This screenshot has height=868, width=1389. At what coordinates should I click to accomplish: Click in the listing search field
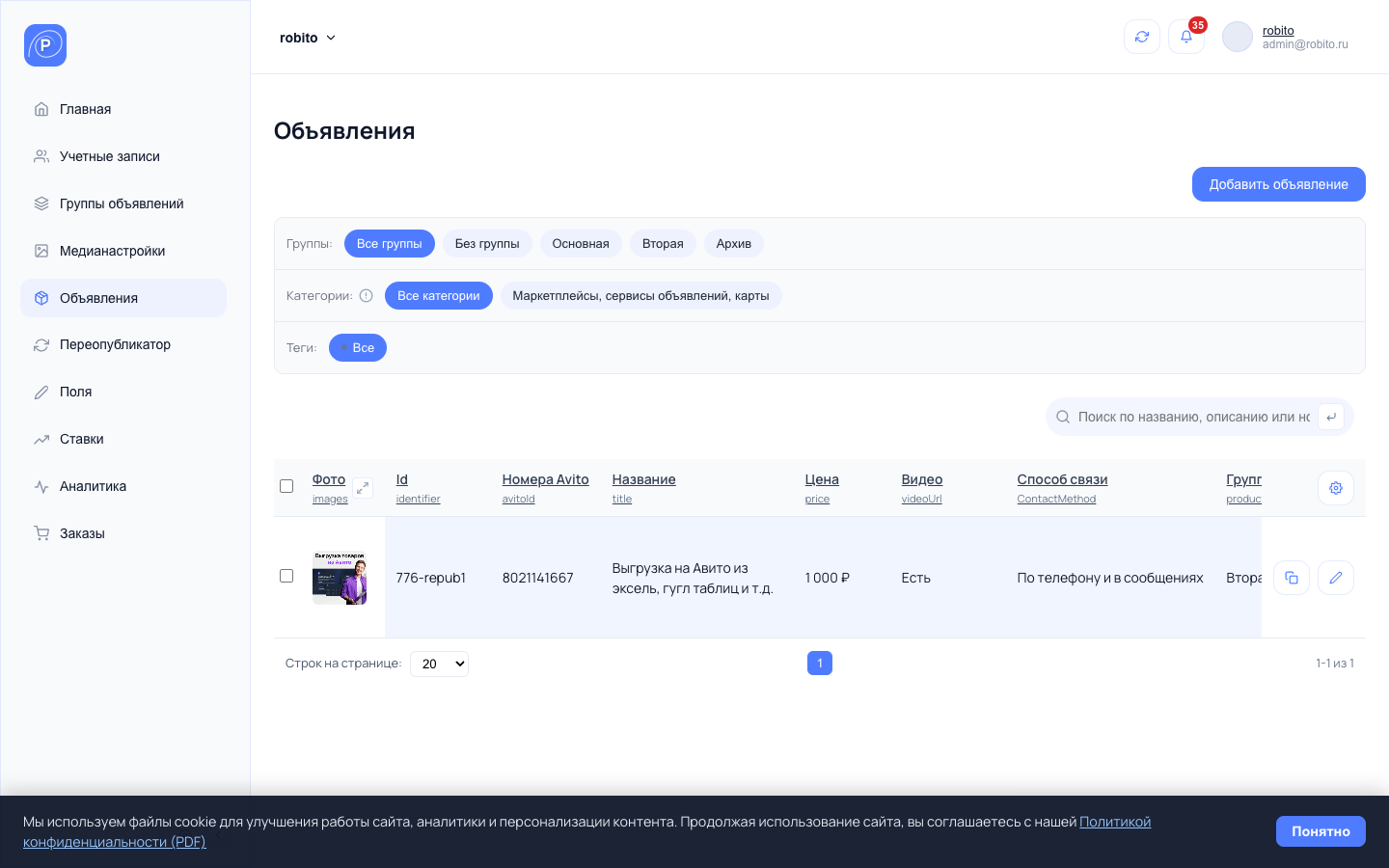tap(1194, 417)
